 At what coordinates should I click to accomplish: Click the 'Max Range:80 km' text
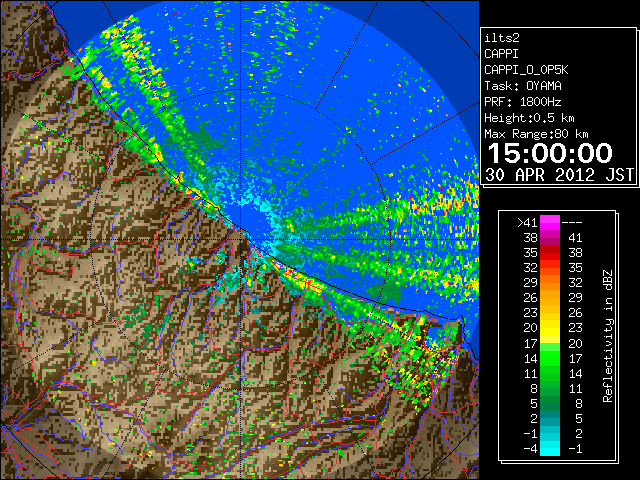point(536,134)
